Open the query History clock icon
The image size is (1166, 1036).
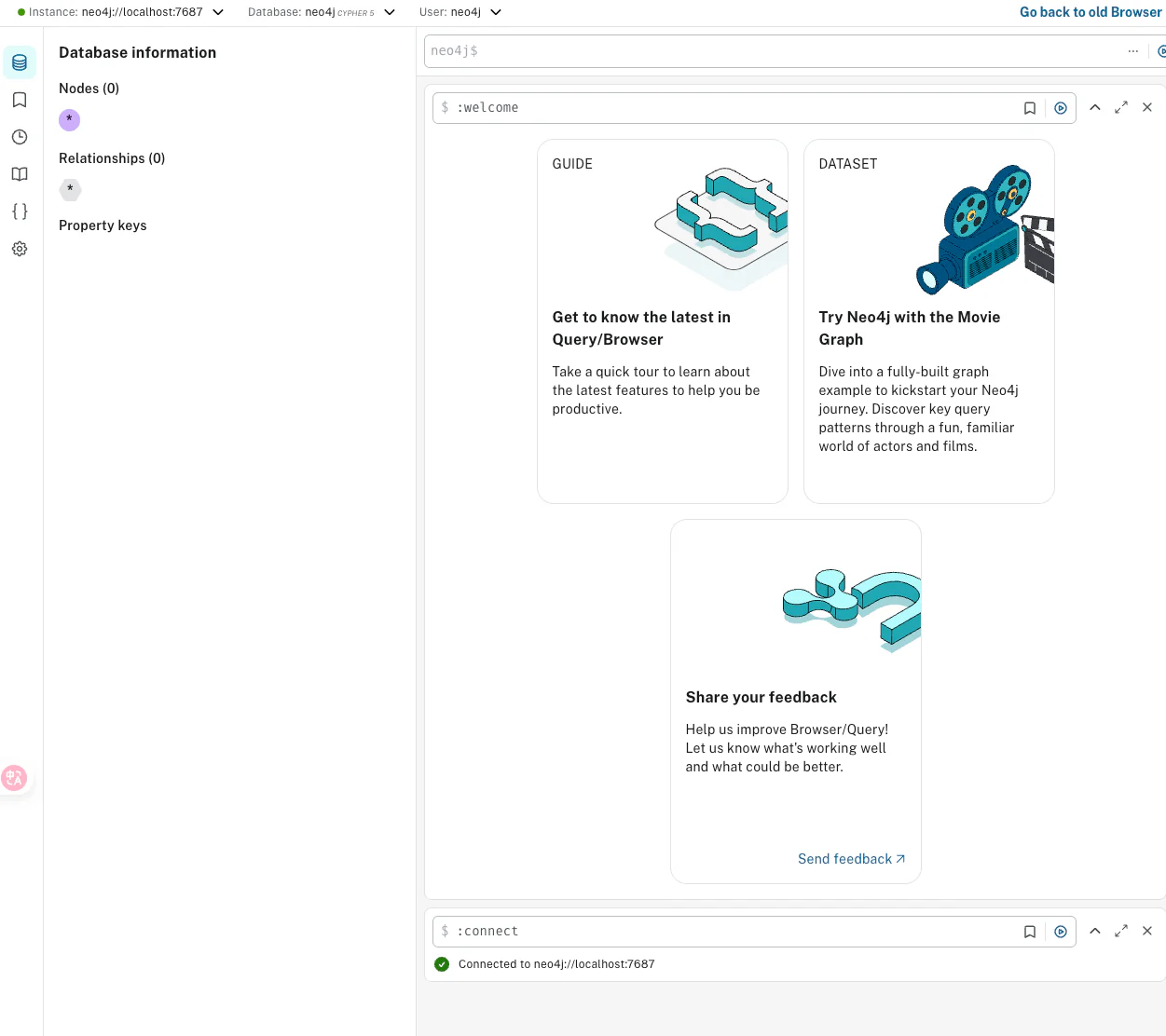[x=20, y=137]
